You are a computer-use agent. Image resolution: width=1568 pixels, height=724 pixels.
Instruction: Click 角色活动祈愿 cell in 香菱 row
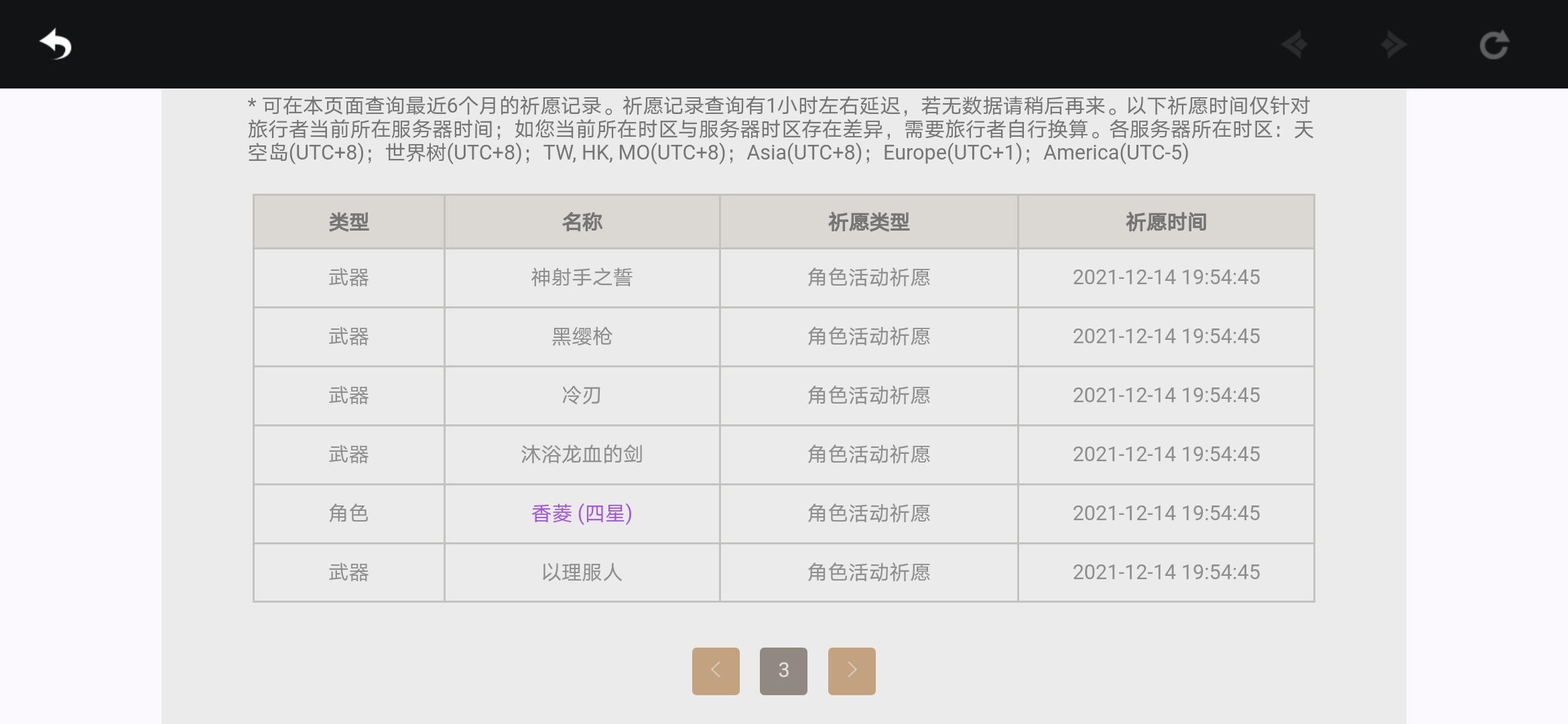coord(868,514)
